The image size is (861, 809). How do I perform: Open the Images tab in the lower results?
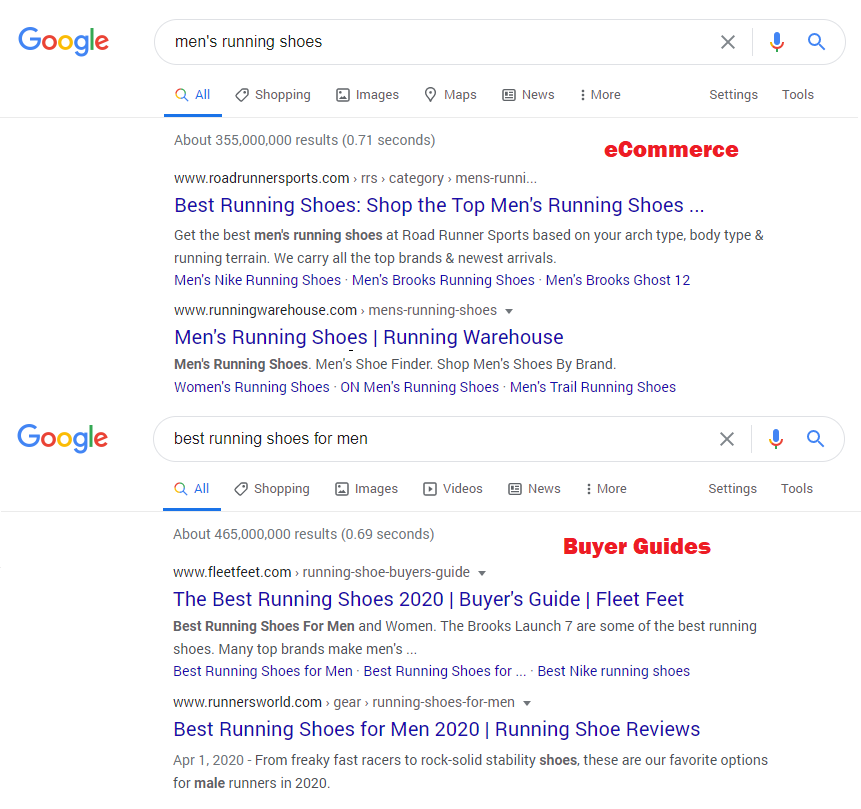(366, 489)
